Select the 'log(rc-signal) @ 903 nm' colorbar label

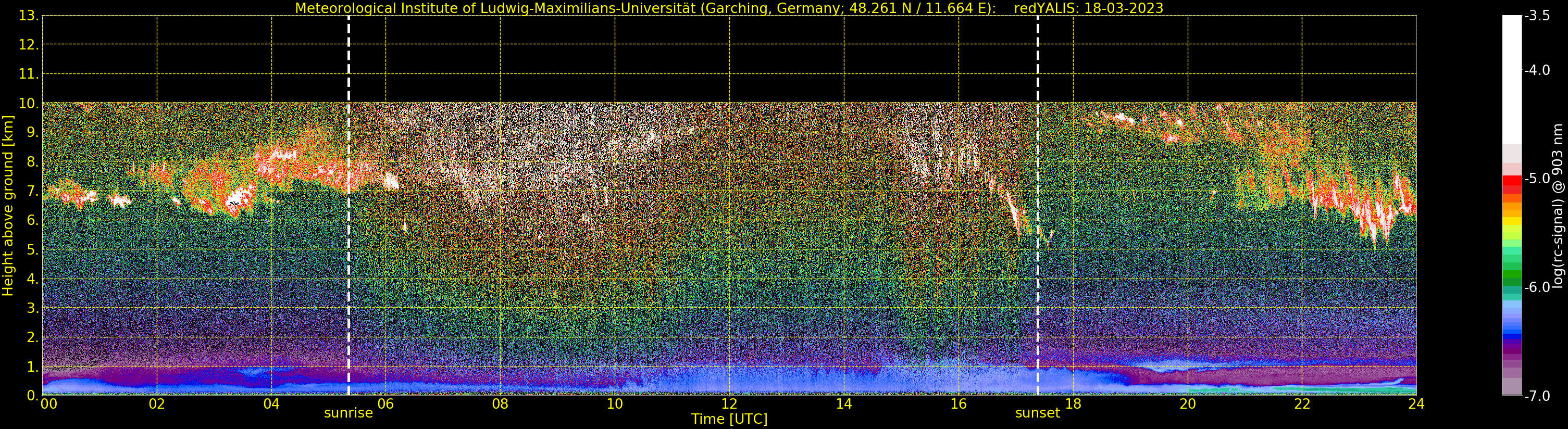1558,206
